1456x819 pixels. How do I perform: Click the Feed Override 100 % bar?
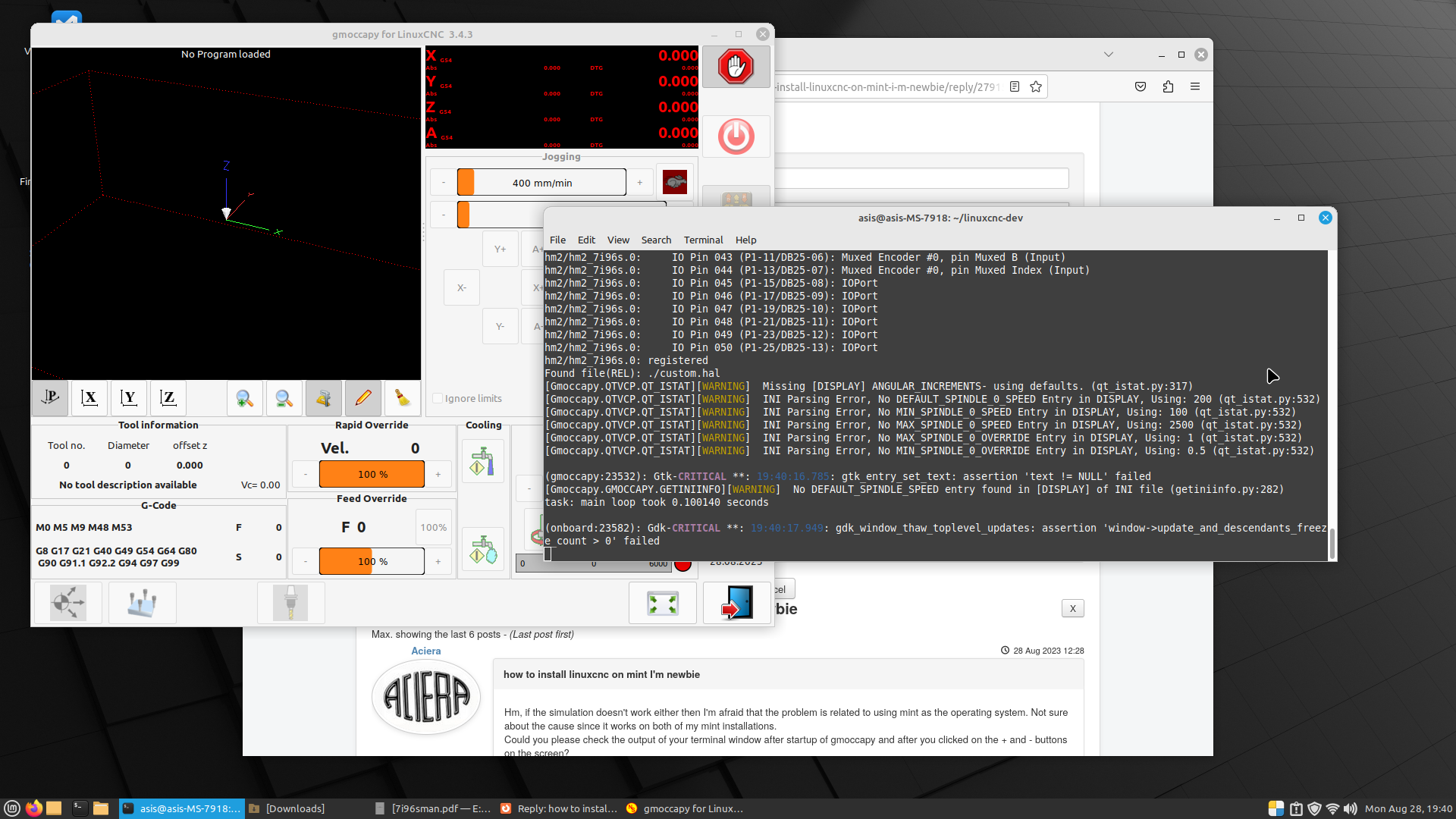click(x=372, y=561)
